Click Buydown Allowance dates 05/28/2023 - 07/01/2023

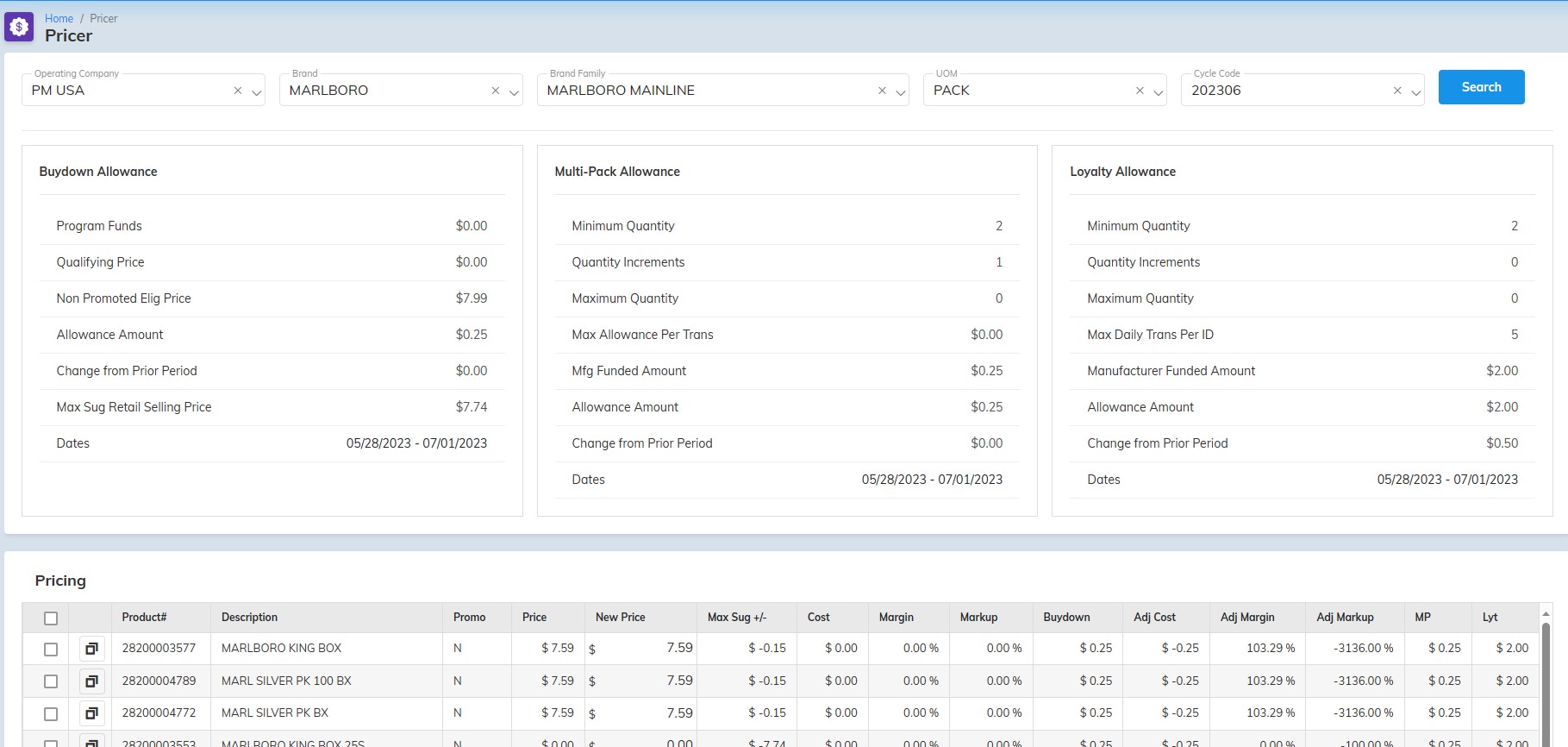point(416,443)
